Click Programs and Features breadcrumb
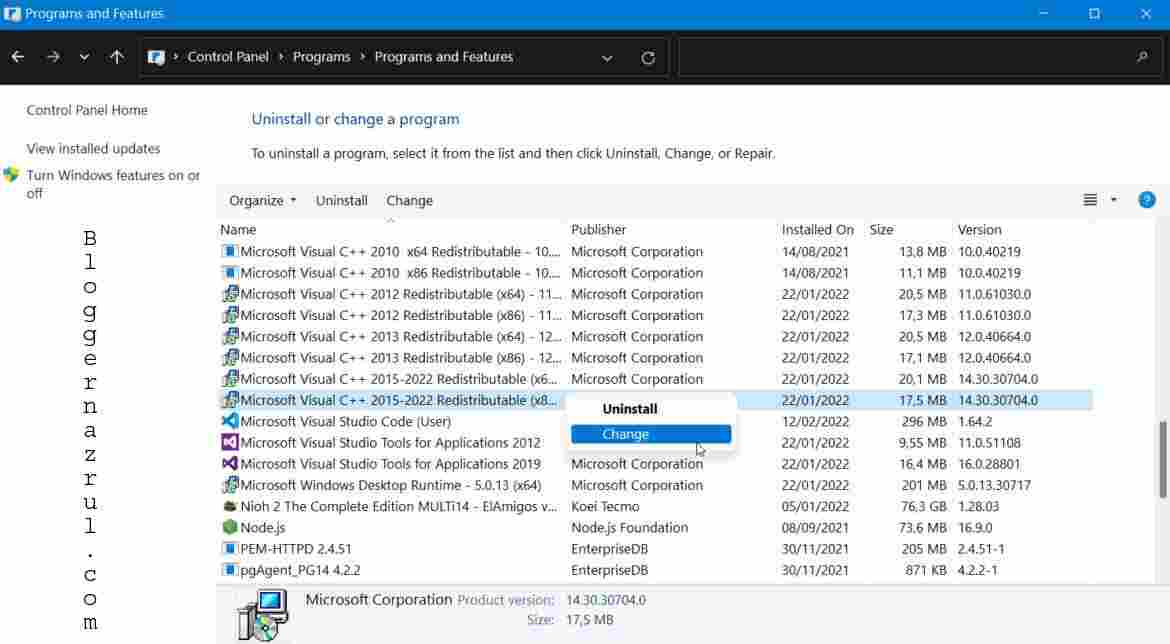The width and height of the screenshot is (1170, 644). pos(443,57)
